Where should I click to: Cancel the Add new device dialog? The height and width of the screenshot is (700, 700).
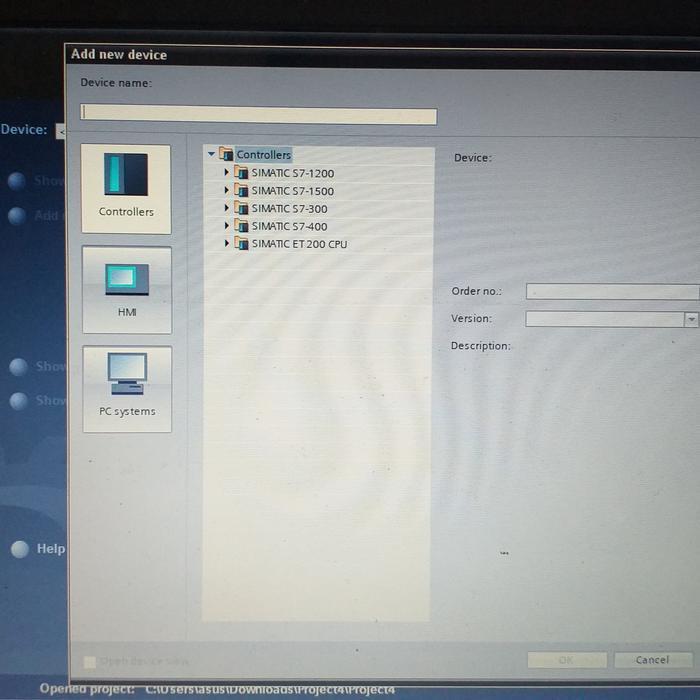tap(653, 660)
